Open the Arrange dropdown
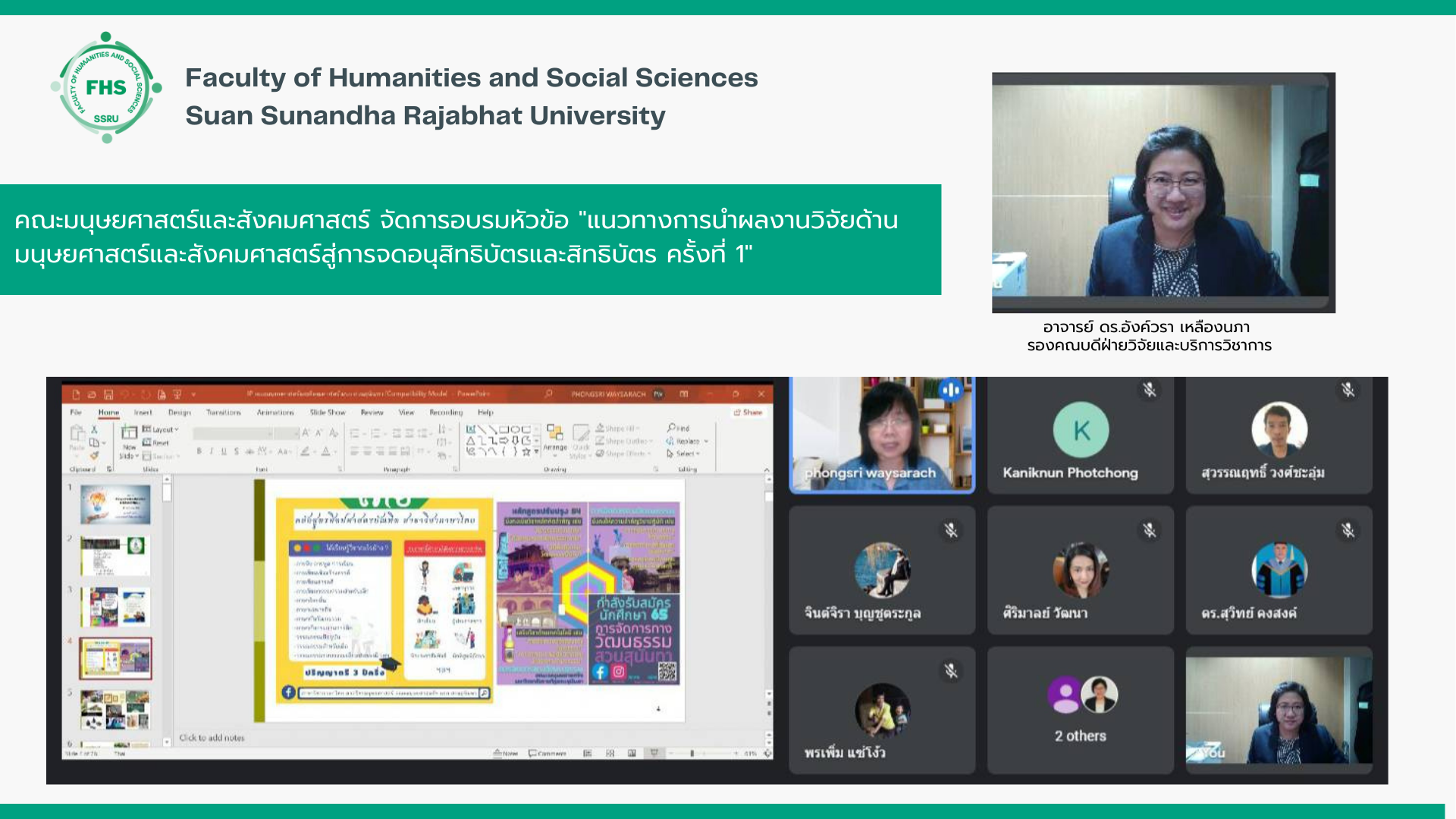This screenshot has height=819, width=1456. click(x=555, y=440)
